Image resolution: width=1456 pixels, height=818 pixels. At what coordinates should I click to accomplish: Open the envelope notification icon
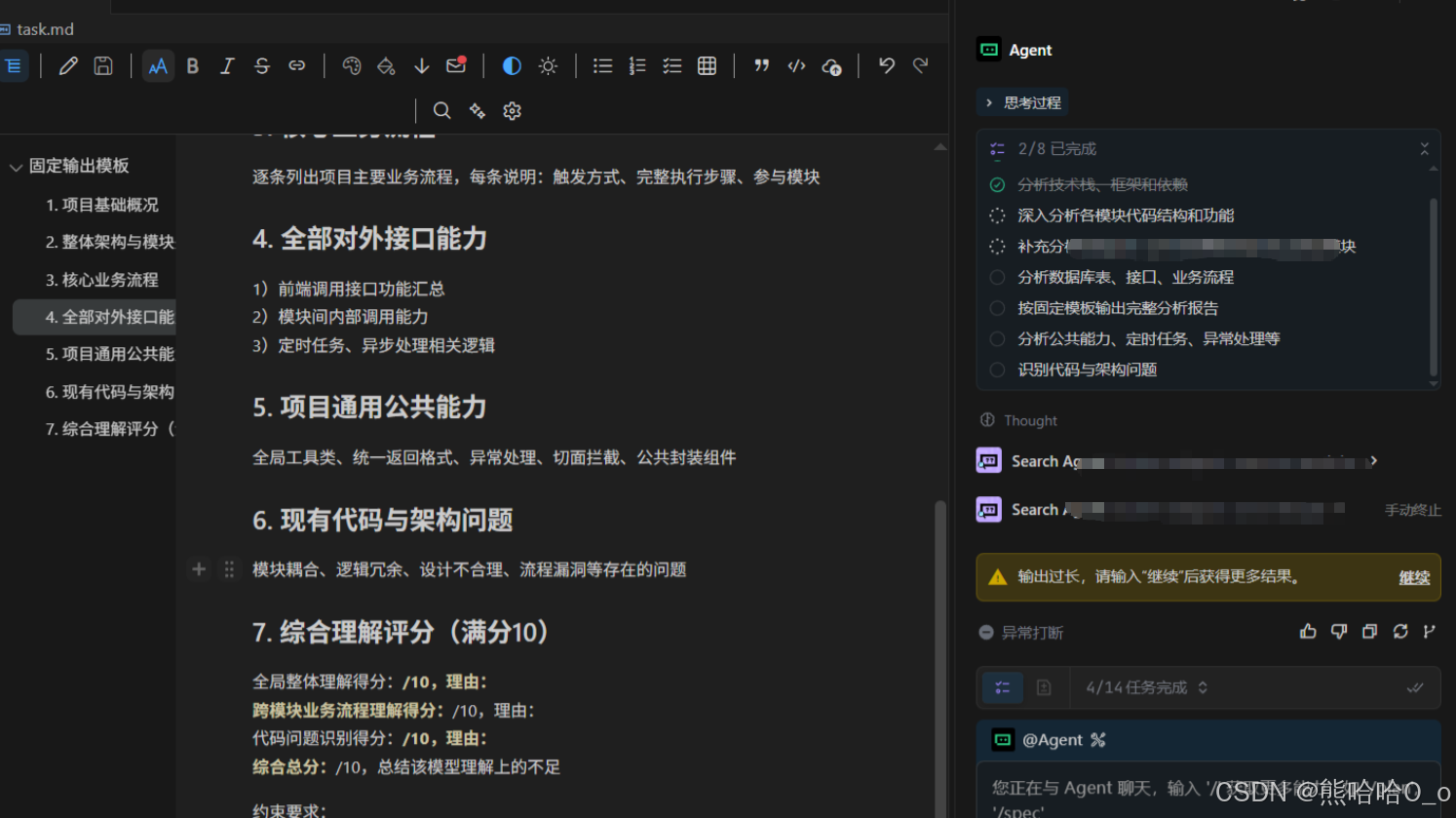pyautogui.click(x=456, y=65)
